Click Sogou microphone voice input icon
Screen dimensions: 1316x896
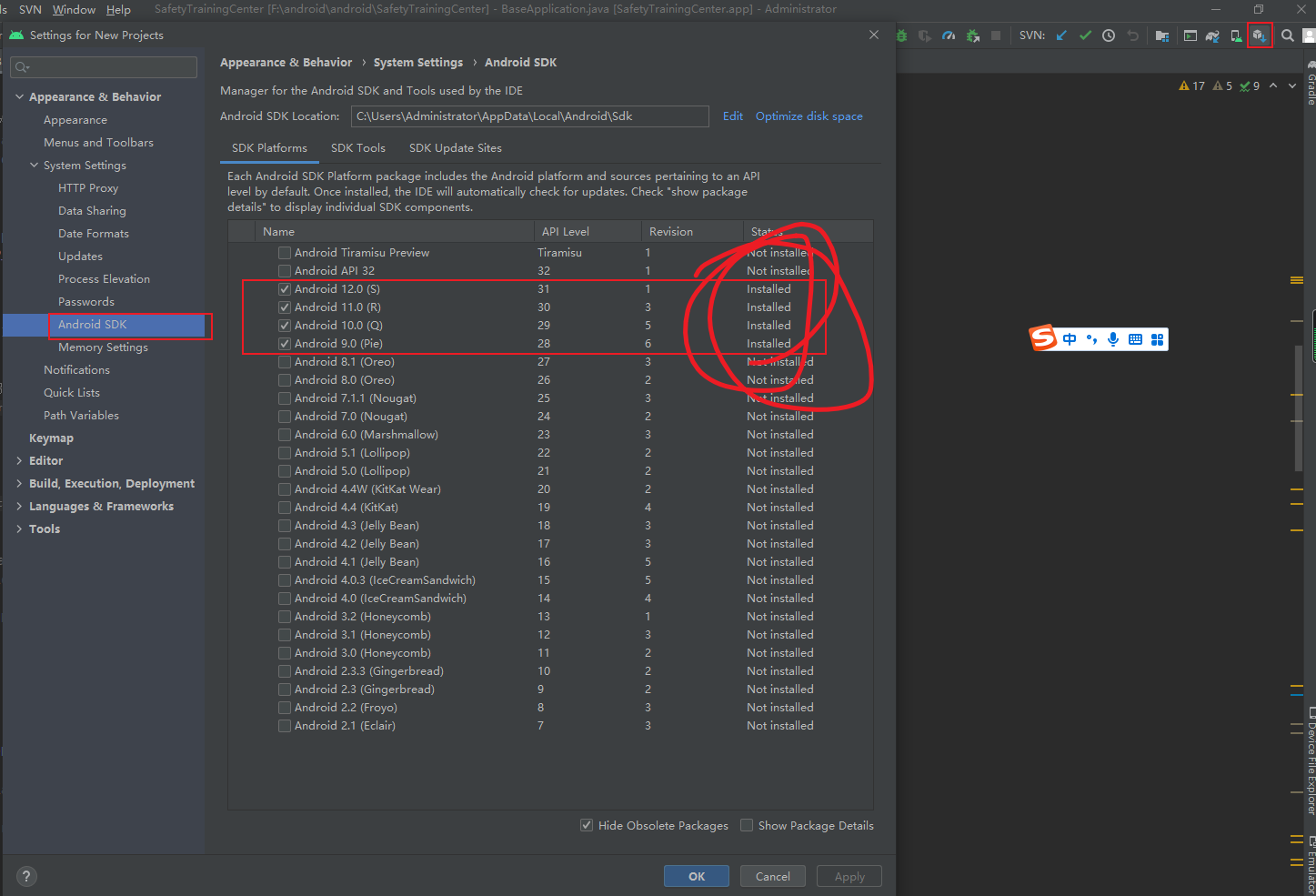pos(1113,339)
